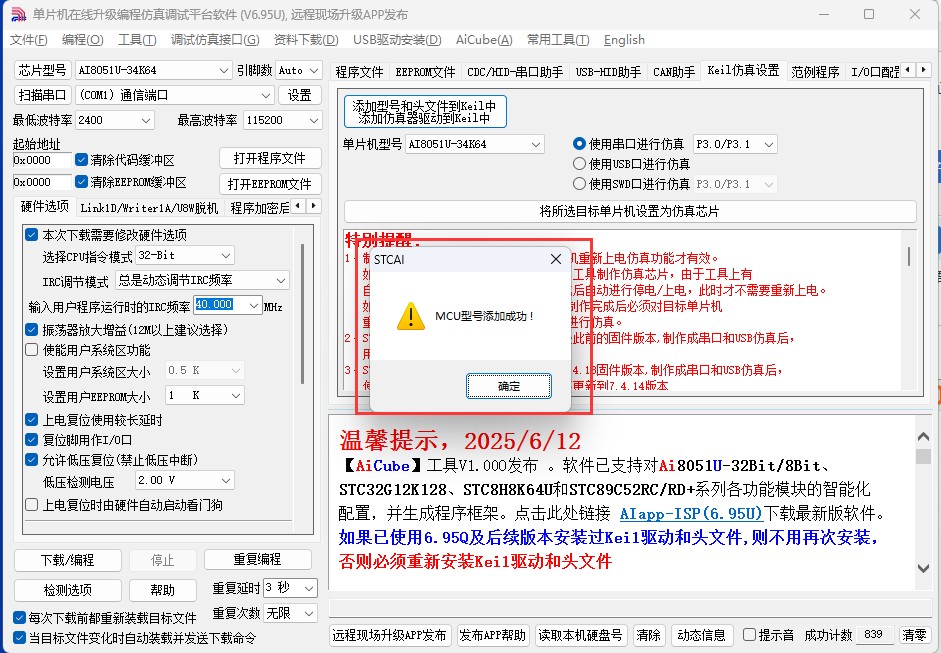The image size is (941, 653).
Task: Click the app logo icon in title bar
Action: click(x=19, y=14)
